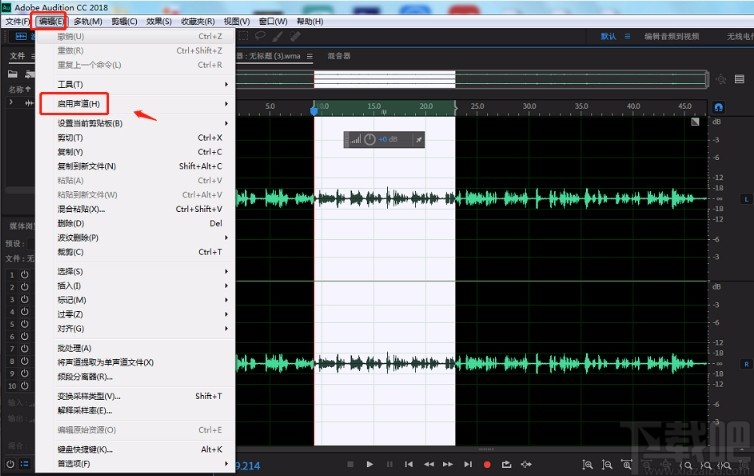Expand the 选择(S) submenu
This screenshot has width=754, height=476.
pos(136,271)
